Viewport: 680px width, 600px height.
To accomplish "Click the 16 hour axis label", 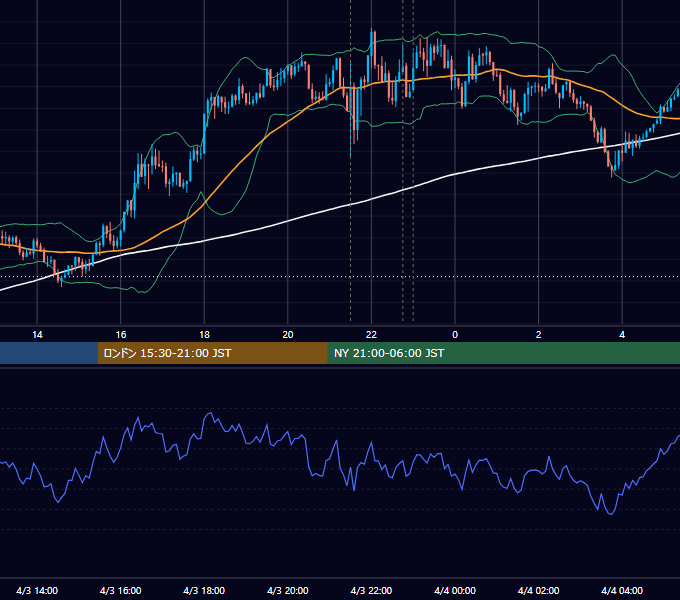I will (x=121, y=335).
